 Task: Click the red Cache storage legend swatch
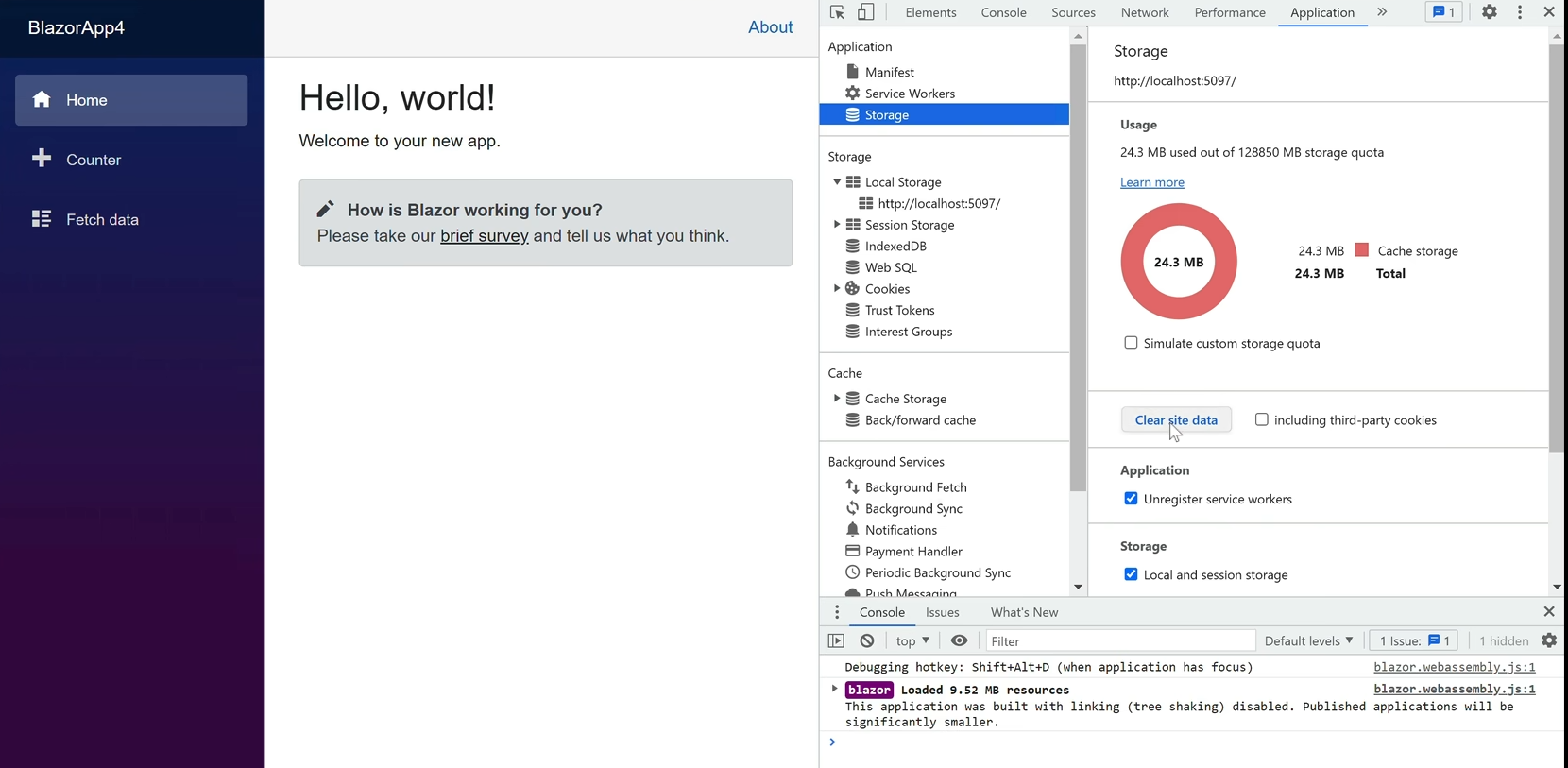pos(1361,249)
